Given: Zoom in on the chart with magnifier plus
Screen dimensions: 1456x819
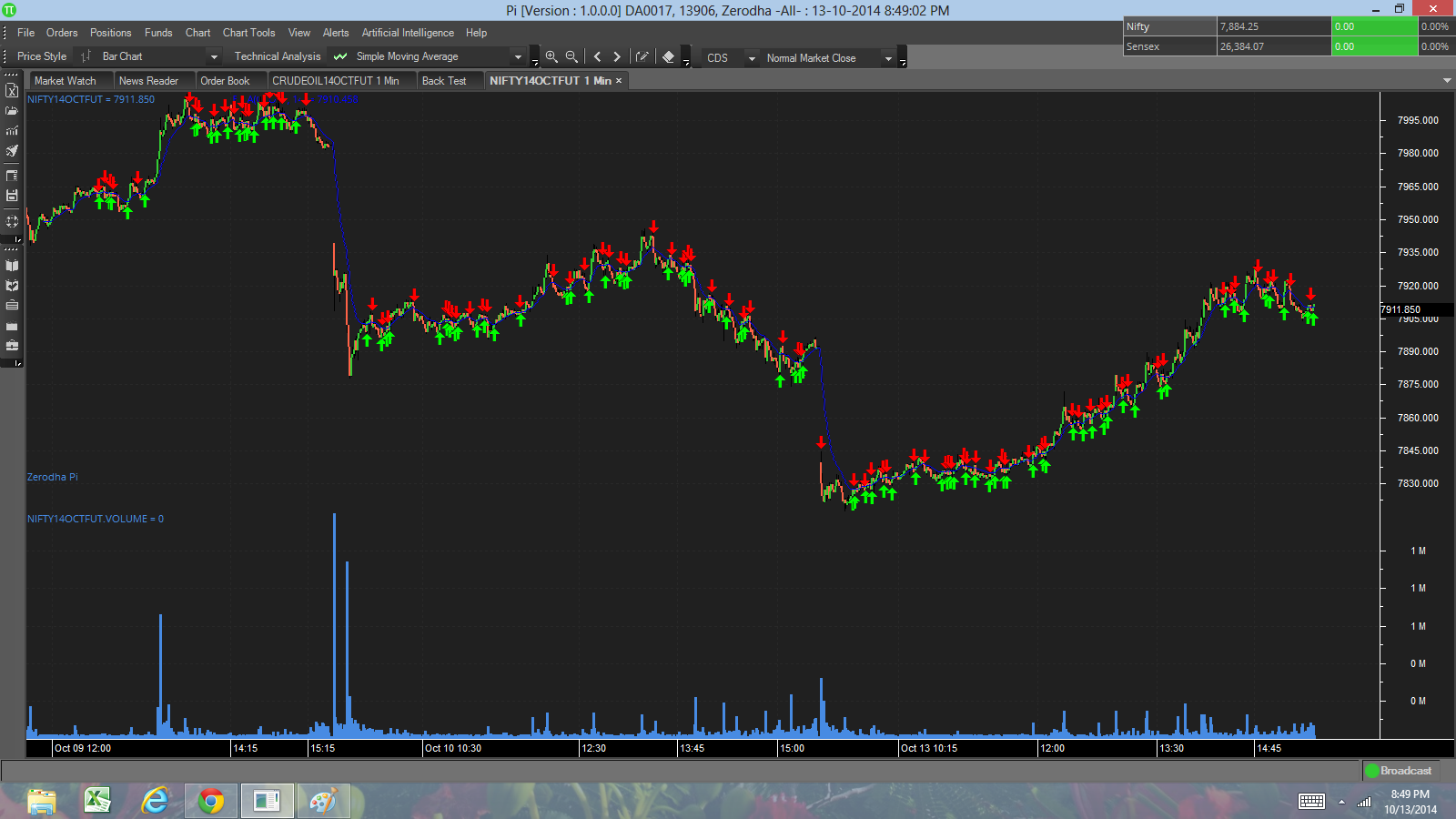Looking at the screenshot, I should [x=551, y=56].
